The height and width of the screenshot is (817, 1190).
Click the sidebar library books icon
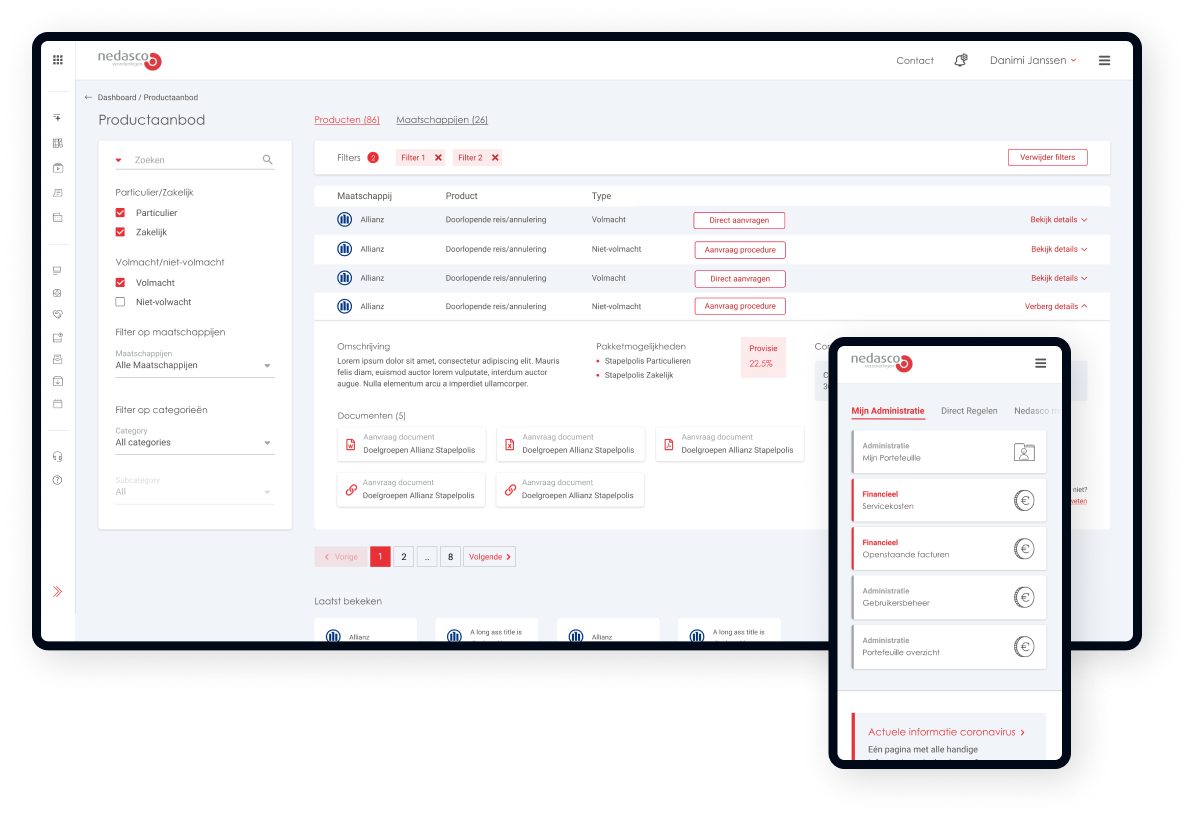58,143
